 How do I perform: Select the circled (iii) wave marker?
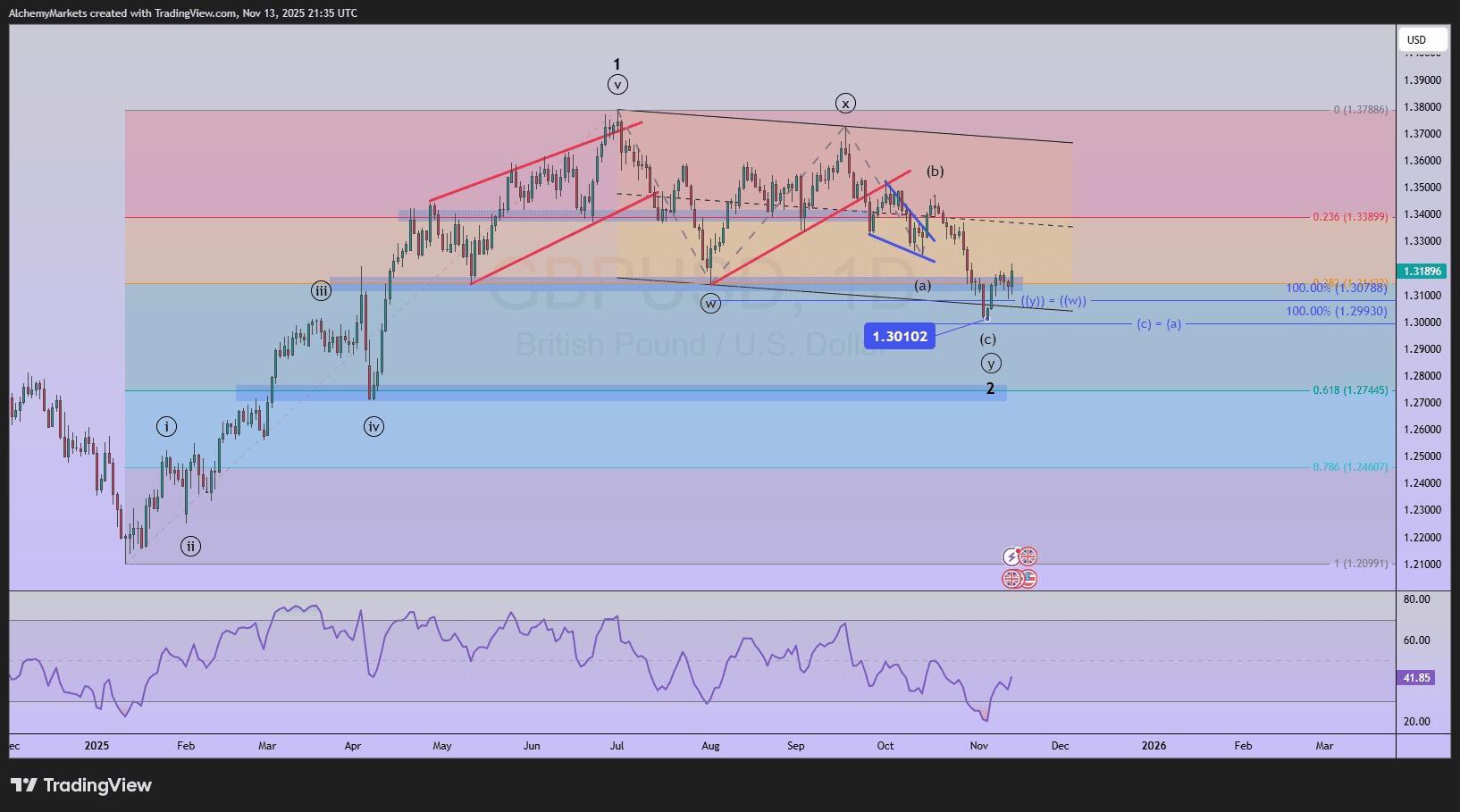321,290
